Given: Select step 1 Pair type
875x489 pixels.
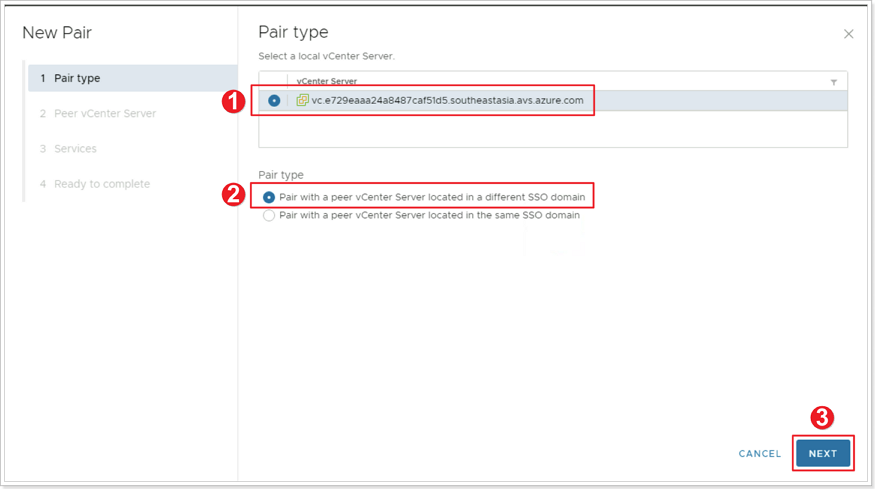Looking at the screenshot, I should (x=133, y=78).
